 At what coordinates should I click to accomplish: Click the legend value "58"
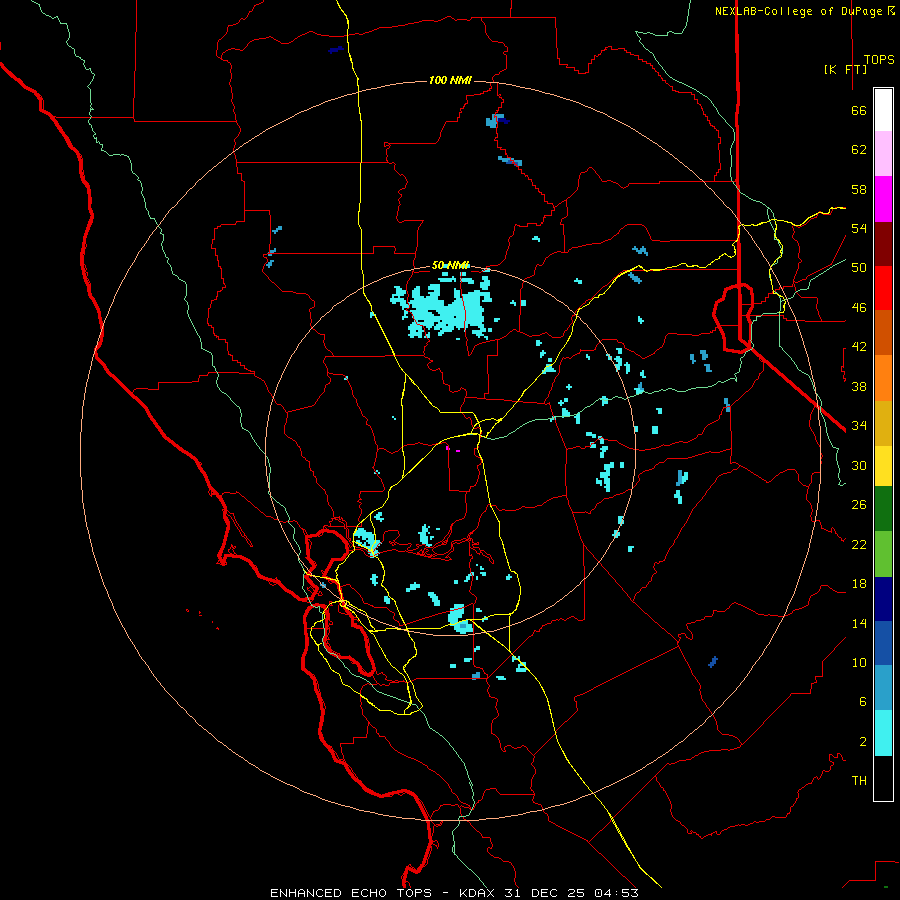point(859,189)
